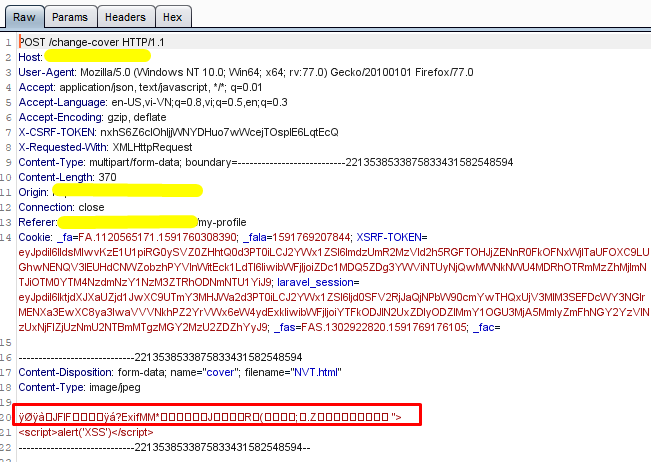
Task: Click line number 14 in the gutter
Action: tap(6, 237)
